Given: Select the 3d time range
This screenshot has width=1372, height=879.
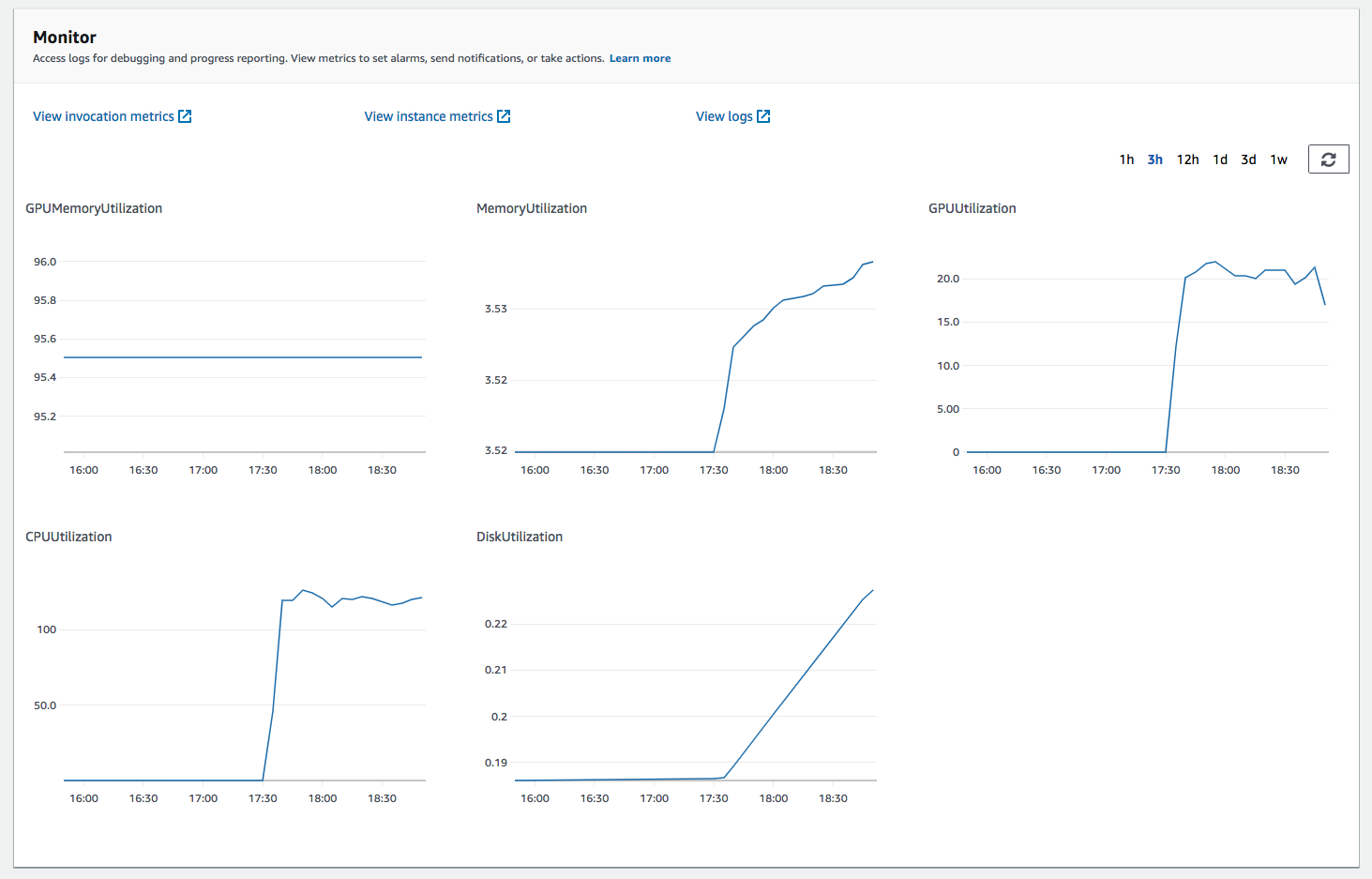Looking at the screenshot, I should (x=1248, y=159).
